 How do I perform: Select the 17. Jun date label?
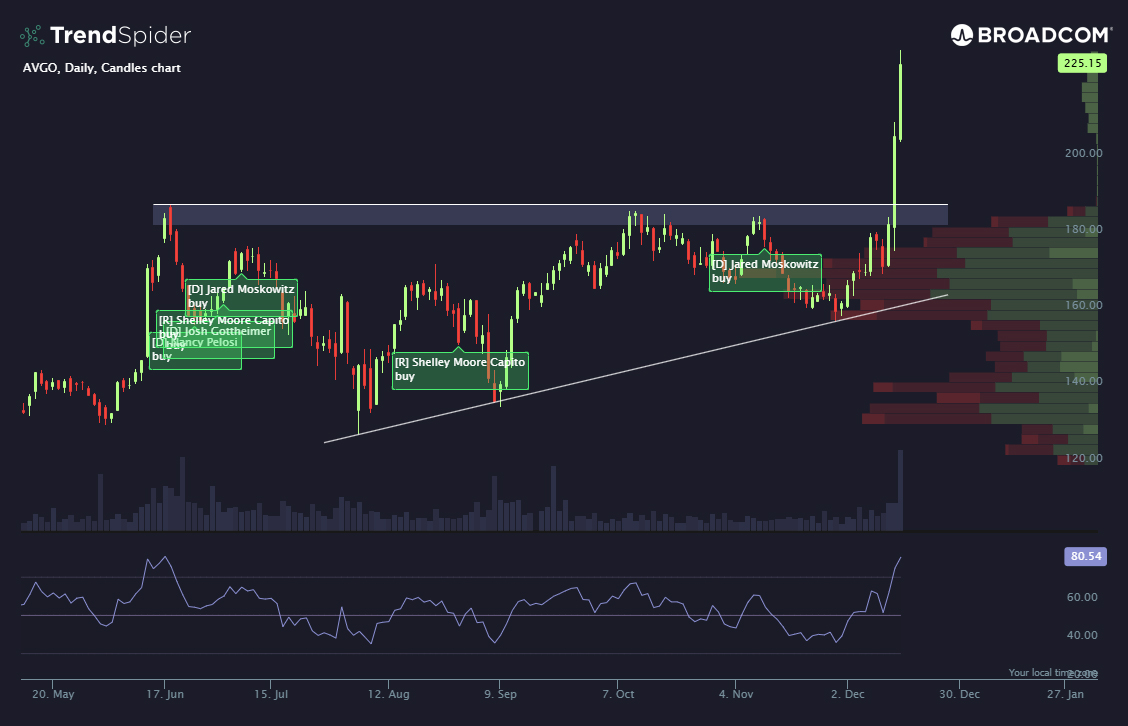(165, 694)
